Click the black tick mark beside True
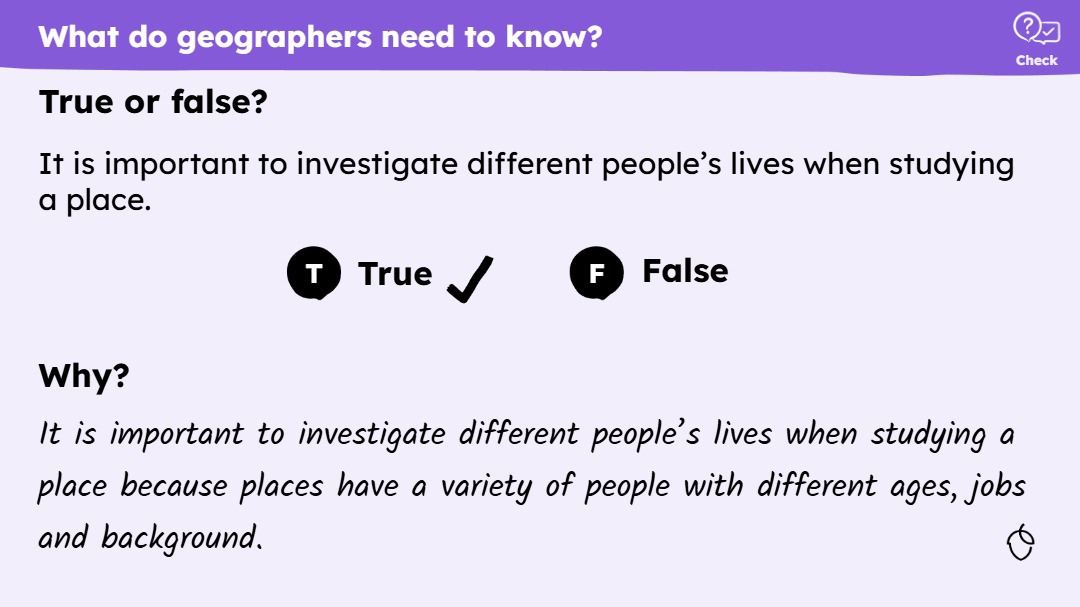Image resolution: width=1080 pixels, height=607 pixels. pyautogui.click(x=470, y=278)
